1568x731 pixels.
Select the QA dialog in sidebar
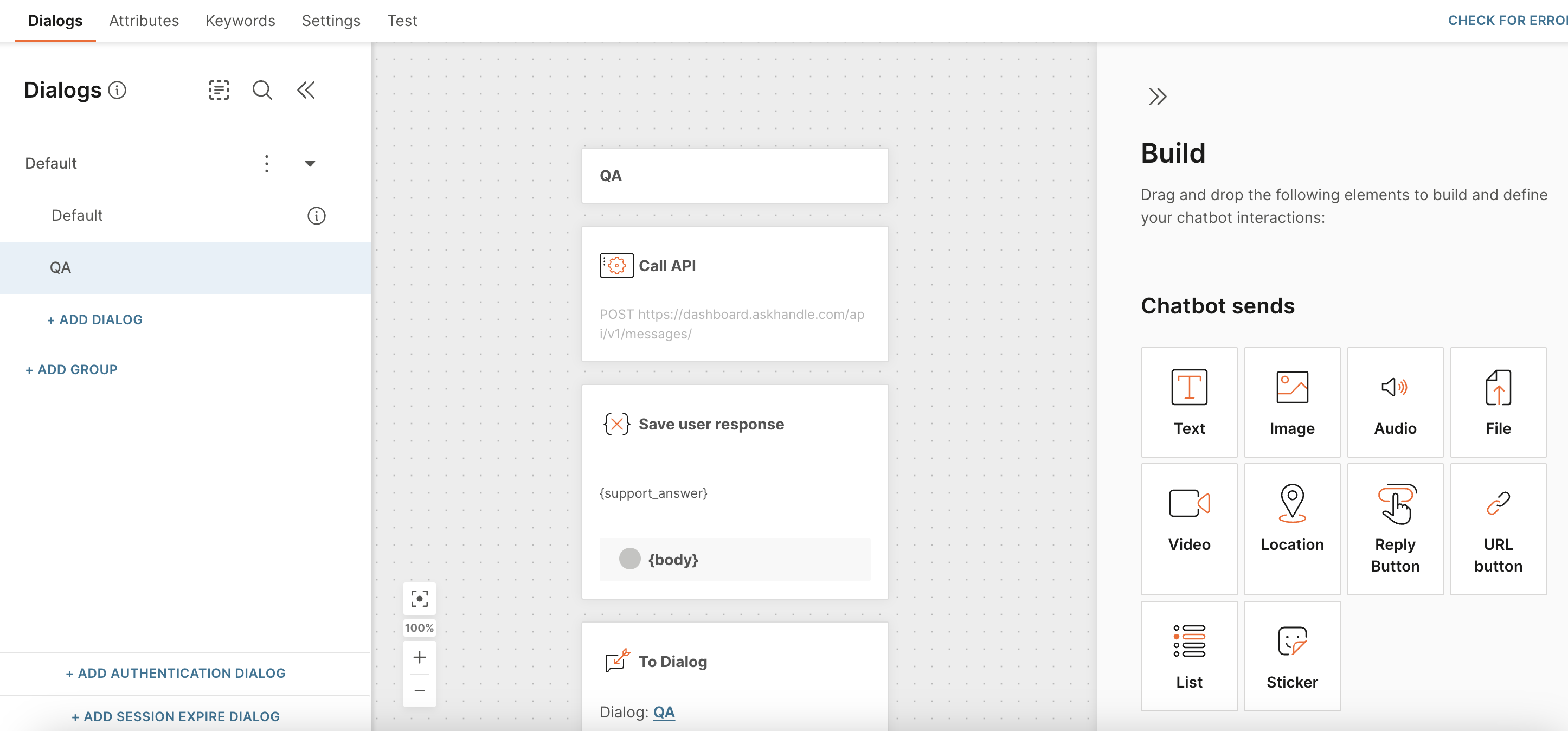(61, 267)
